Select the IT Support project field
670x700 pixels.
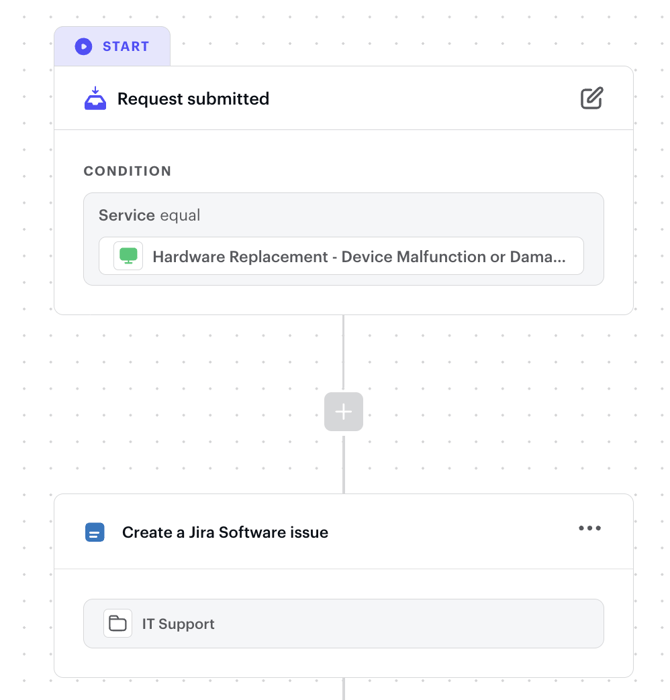click(x=343, y=623)
